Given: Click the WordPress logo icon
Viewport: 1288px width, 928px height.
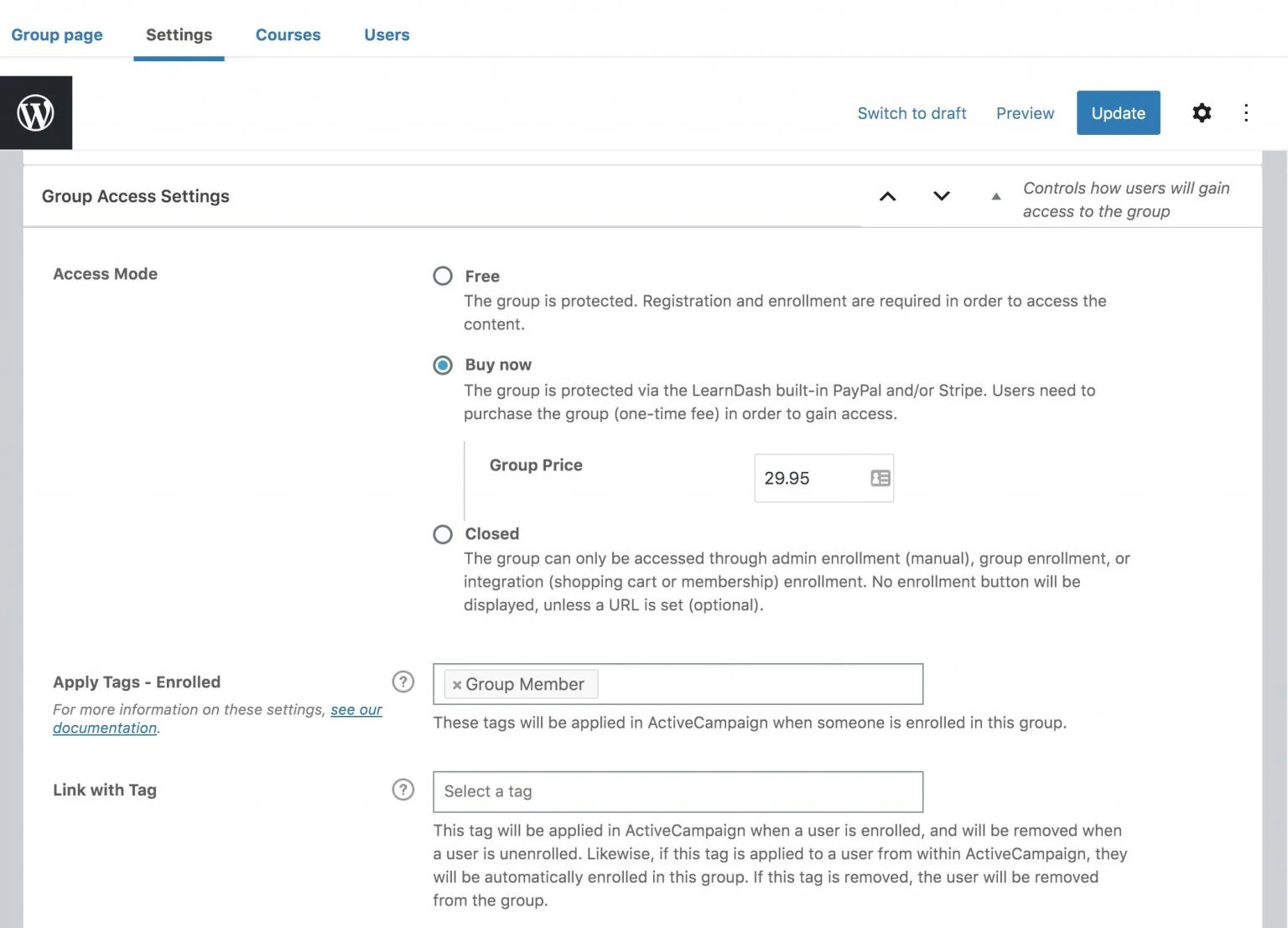Looking at the screenshot, I should coord(36,113).
